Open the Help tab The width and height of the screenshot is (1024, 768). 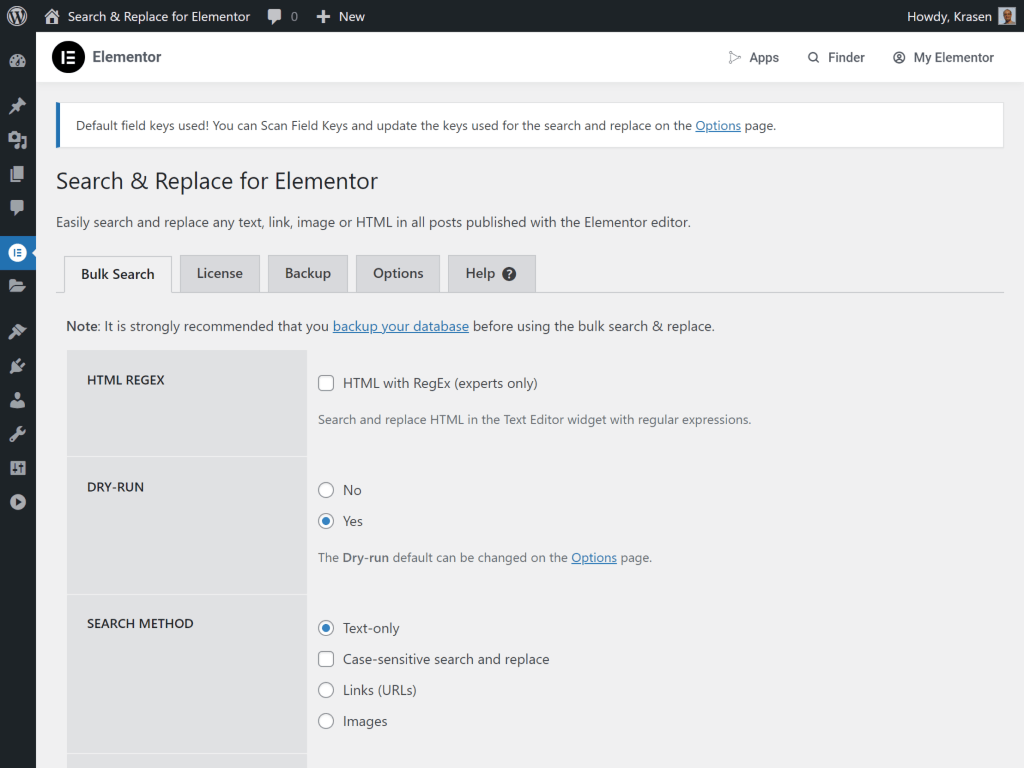[x=492, y=274]
